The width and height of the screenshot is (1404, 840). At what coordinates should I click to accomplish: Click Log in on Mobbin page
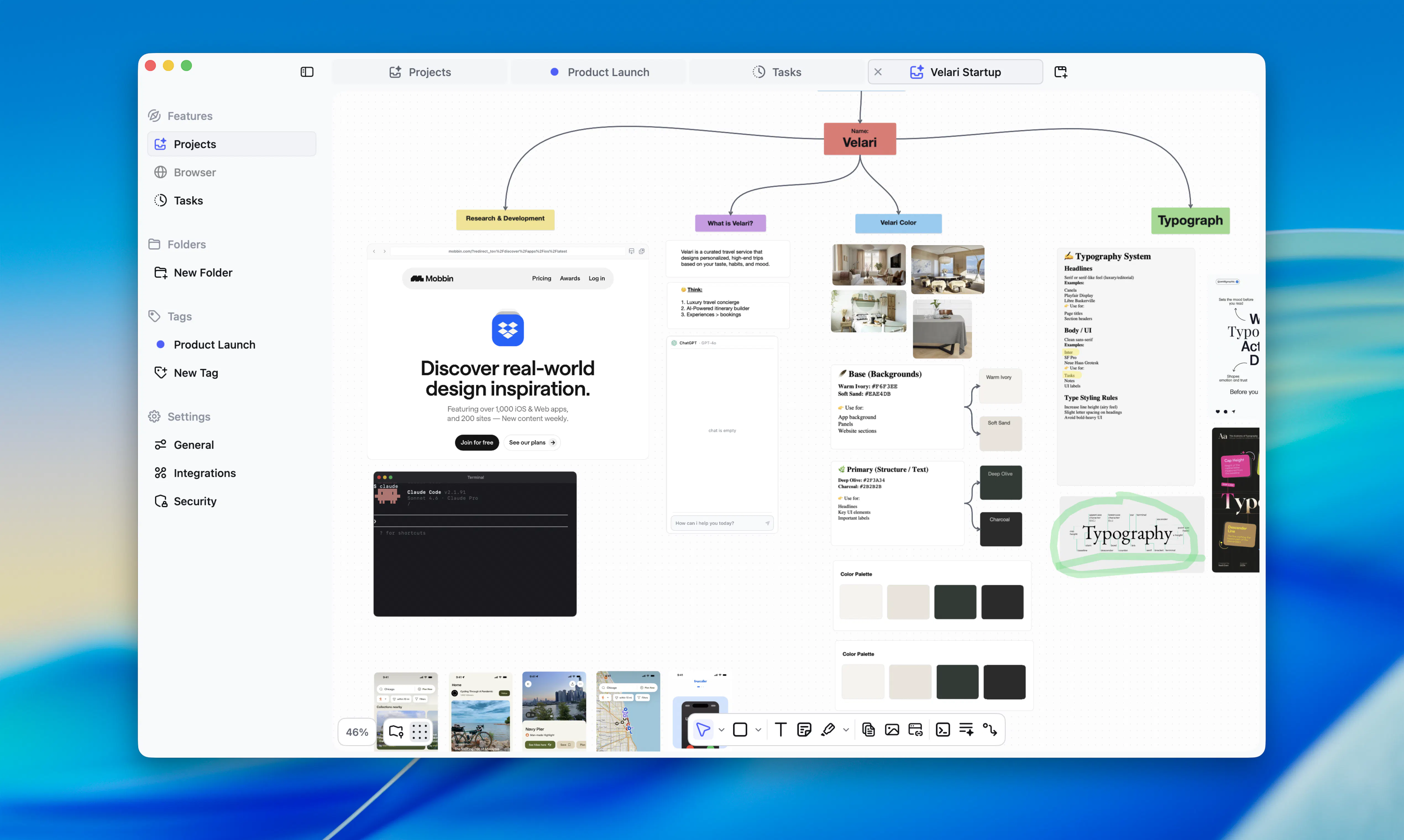pos(597,279)
